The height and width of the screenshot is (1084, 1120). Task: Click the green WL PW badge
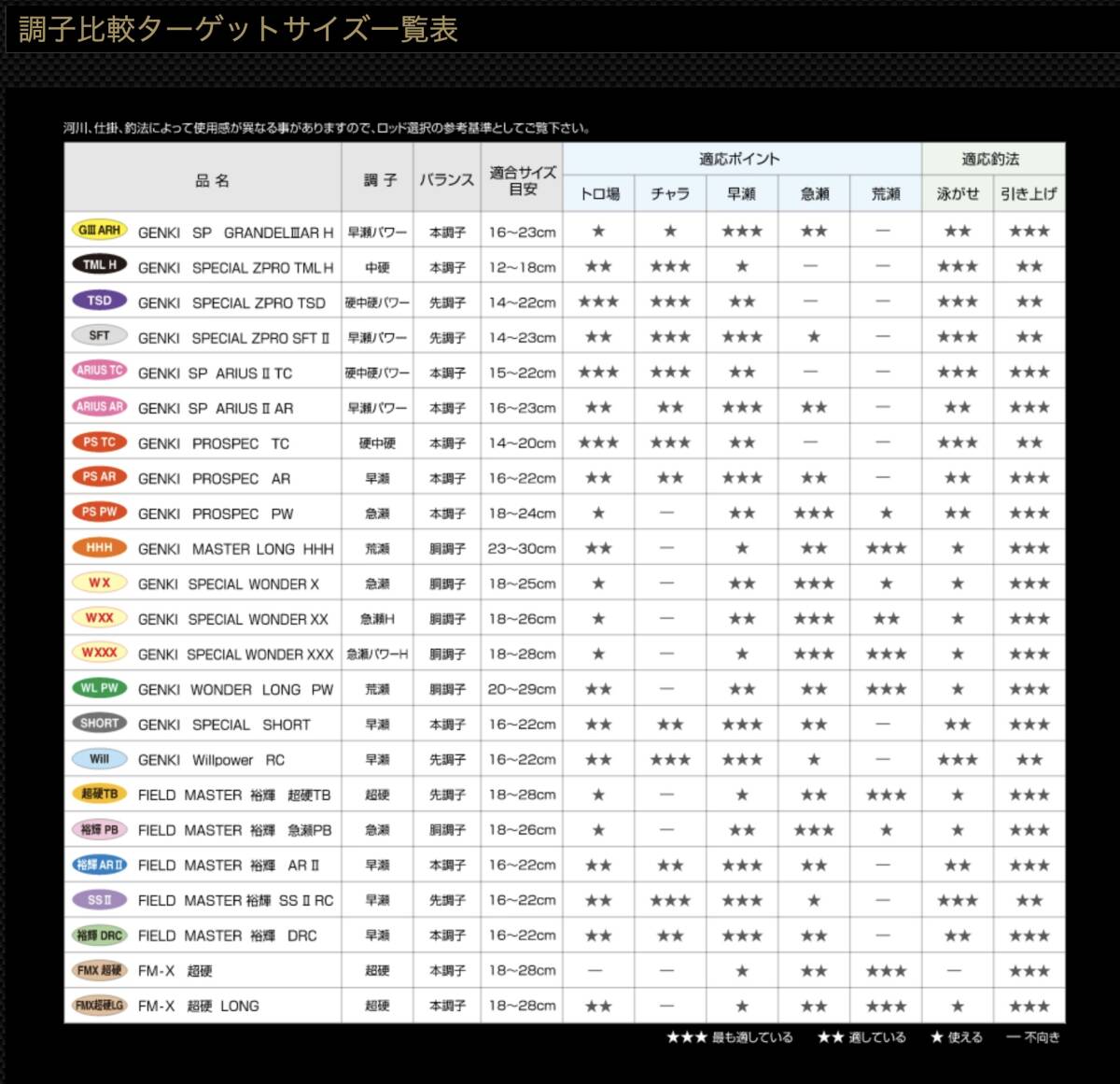coord(100,688)
